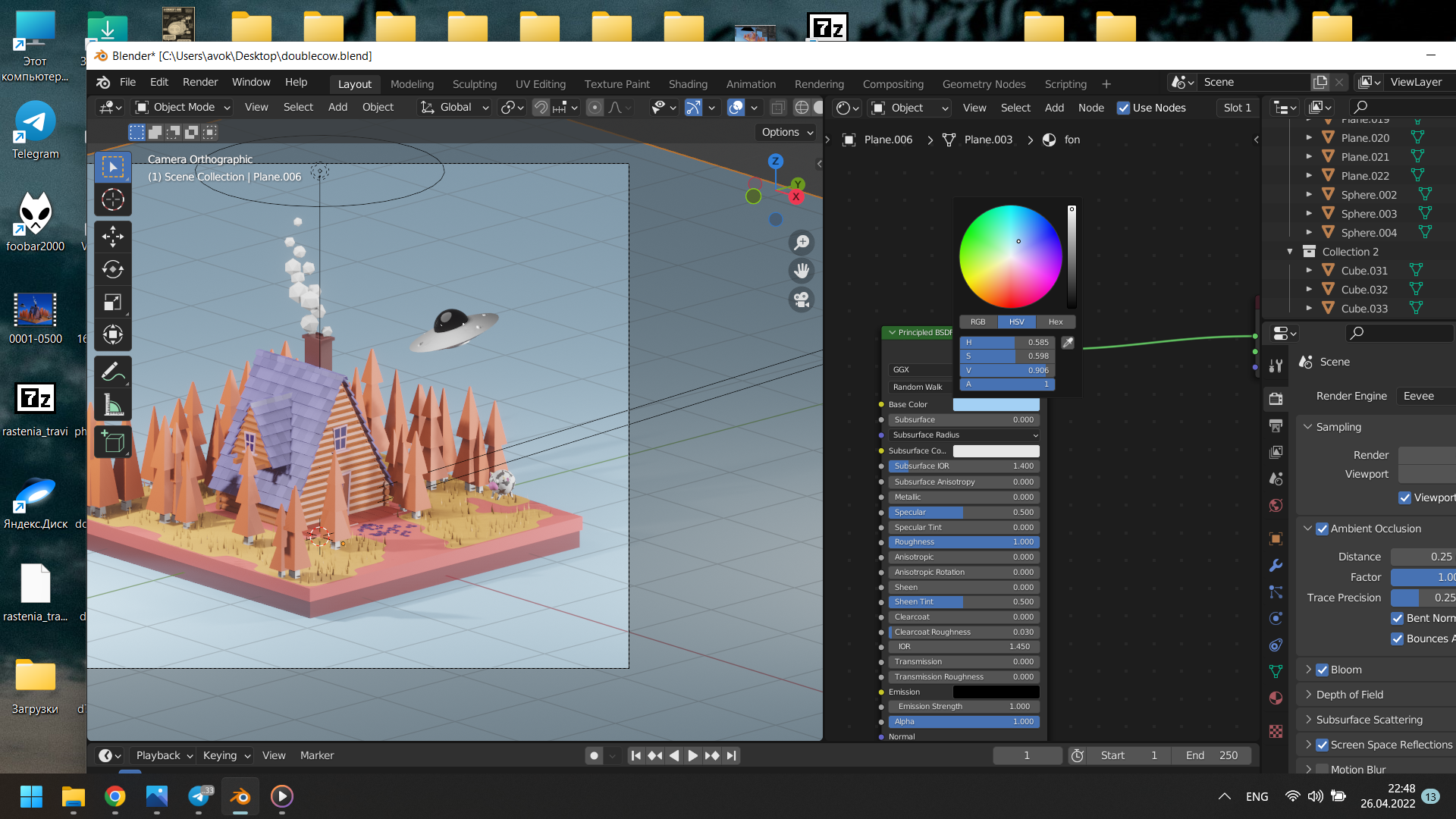1456x819 pixels.
Task: Select the Move tool in viewport toolbar
Action: click(113, 236)
